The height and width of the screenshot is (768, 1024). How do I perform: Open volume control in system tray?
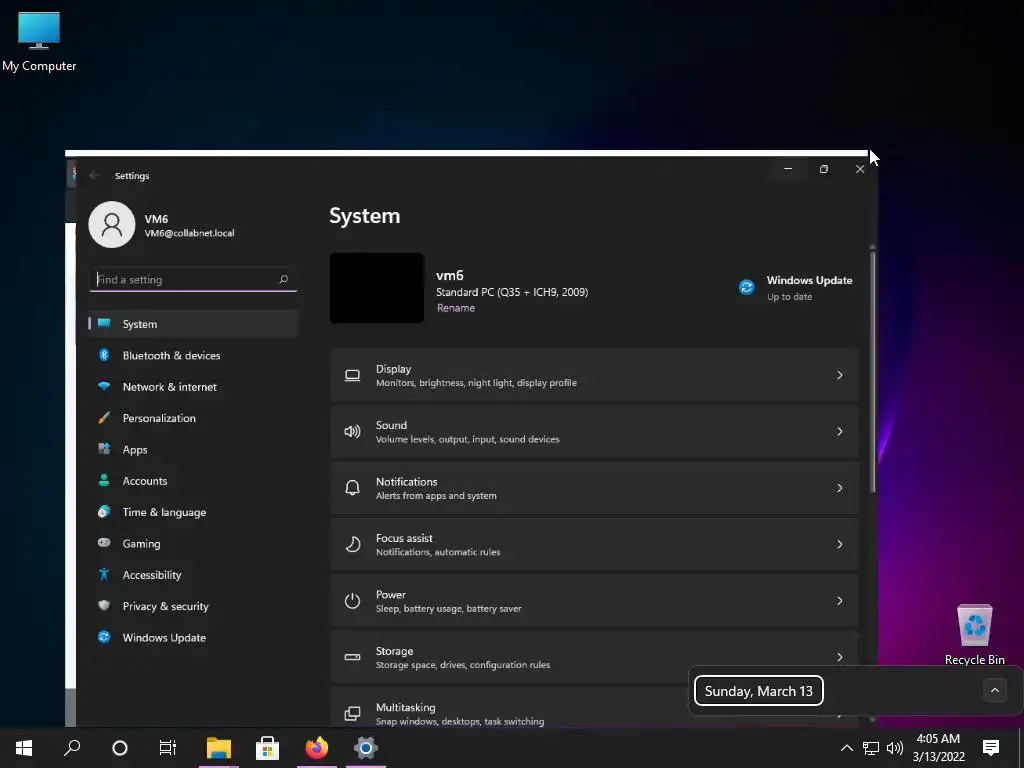pos(895,748)
